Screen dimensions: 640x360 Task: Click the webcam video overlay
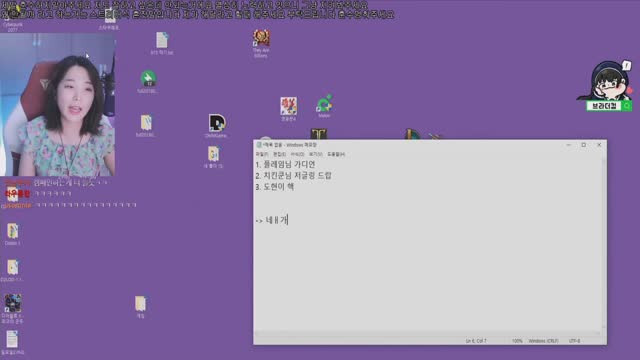58,105
